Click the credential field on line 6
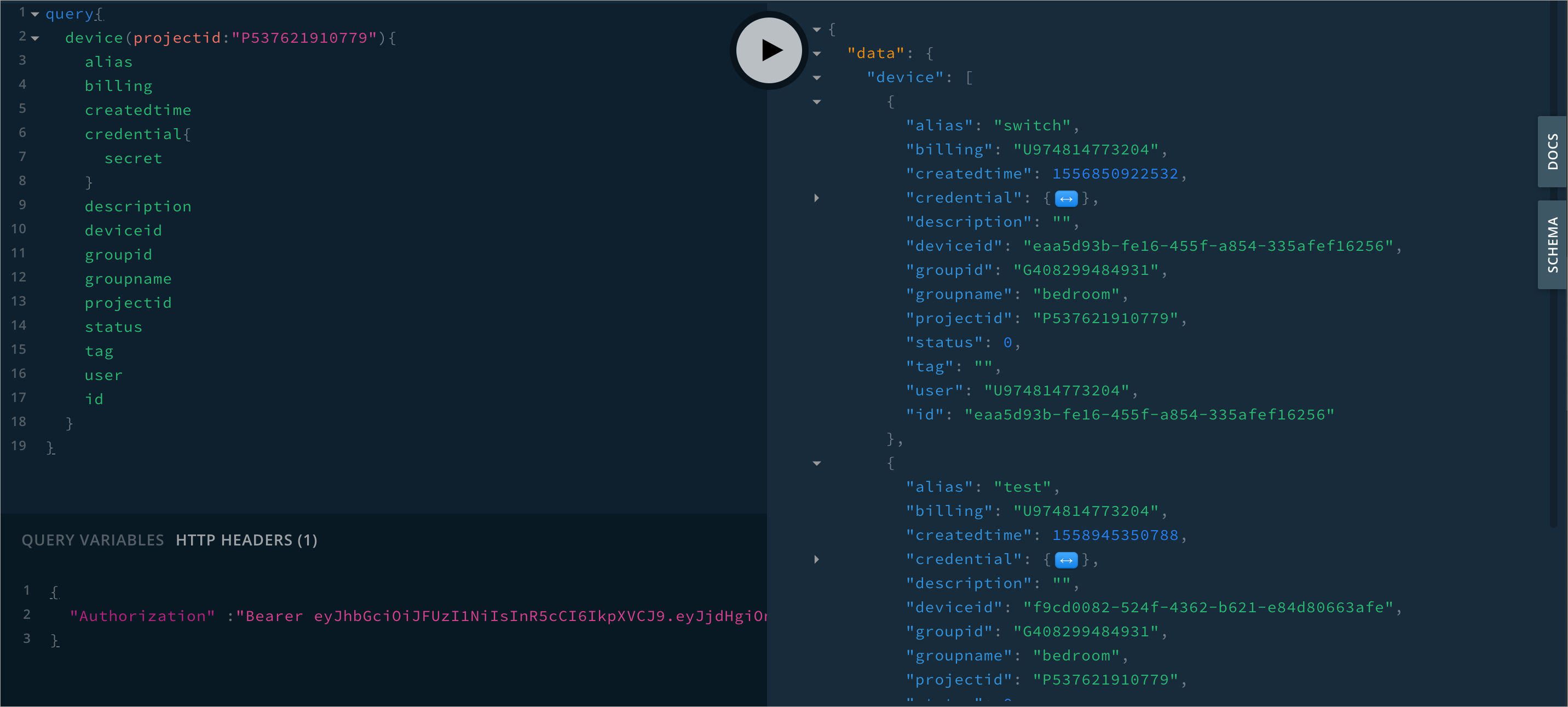1568x707 pixels. click(133, 134)
